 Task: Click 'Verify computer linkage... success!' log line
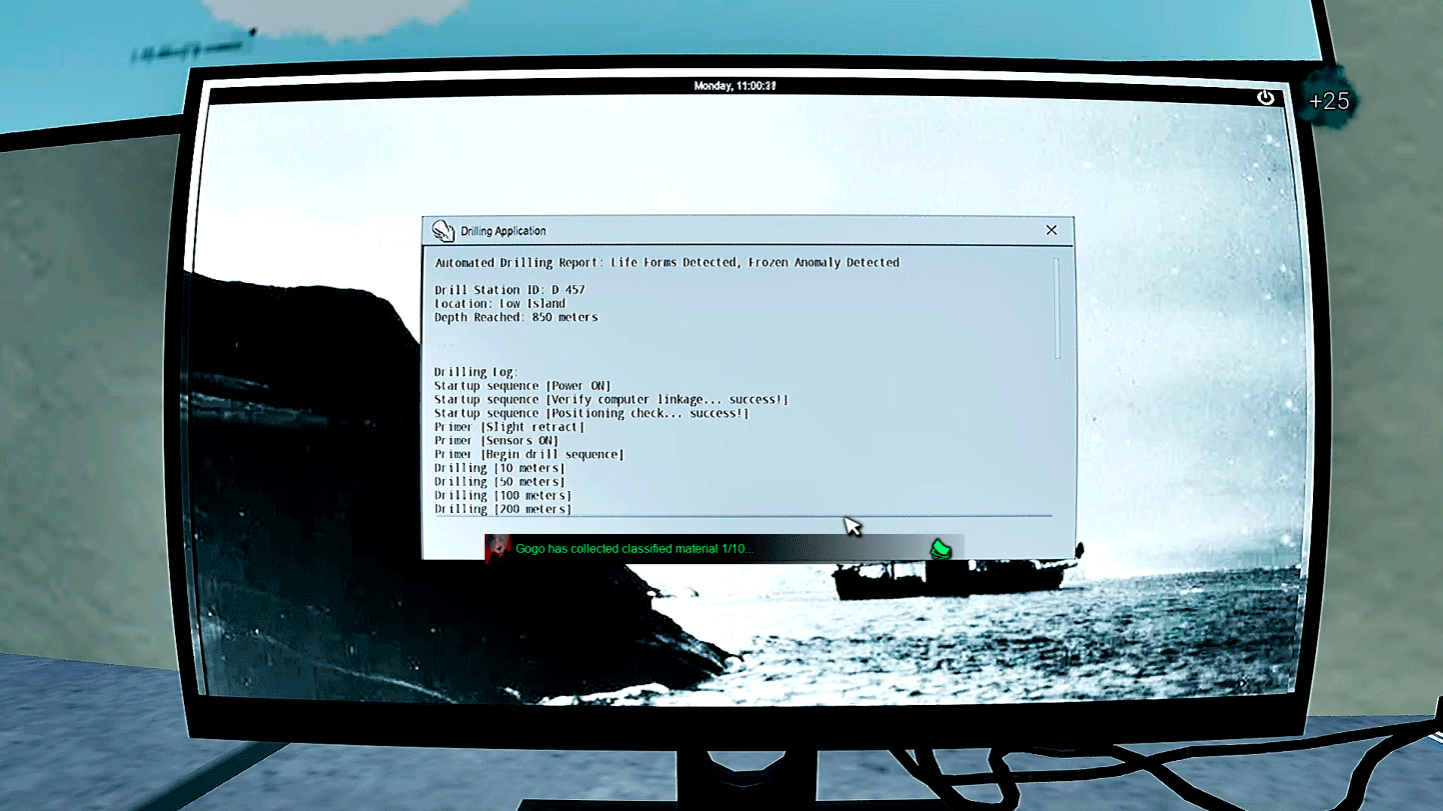pyautogui.click(x=611, y=400)
